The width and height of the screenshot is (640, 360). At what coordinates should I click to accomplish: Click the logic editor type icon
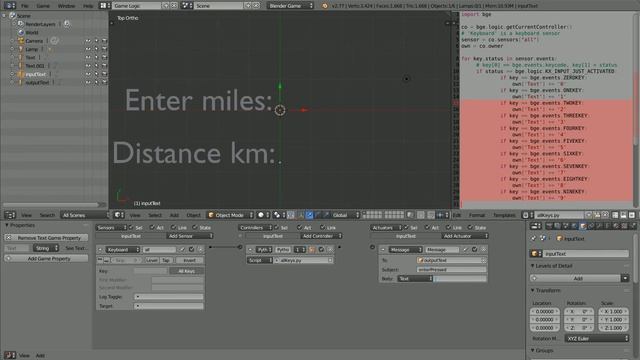[x=9, y=356]
